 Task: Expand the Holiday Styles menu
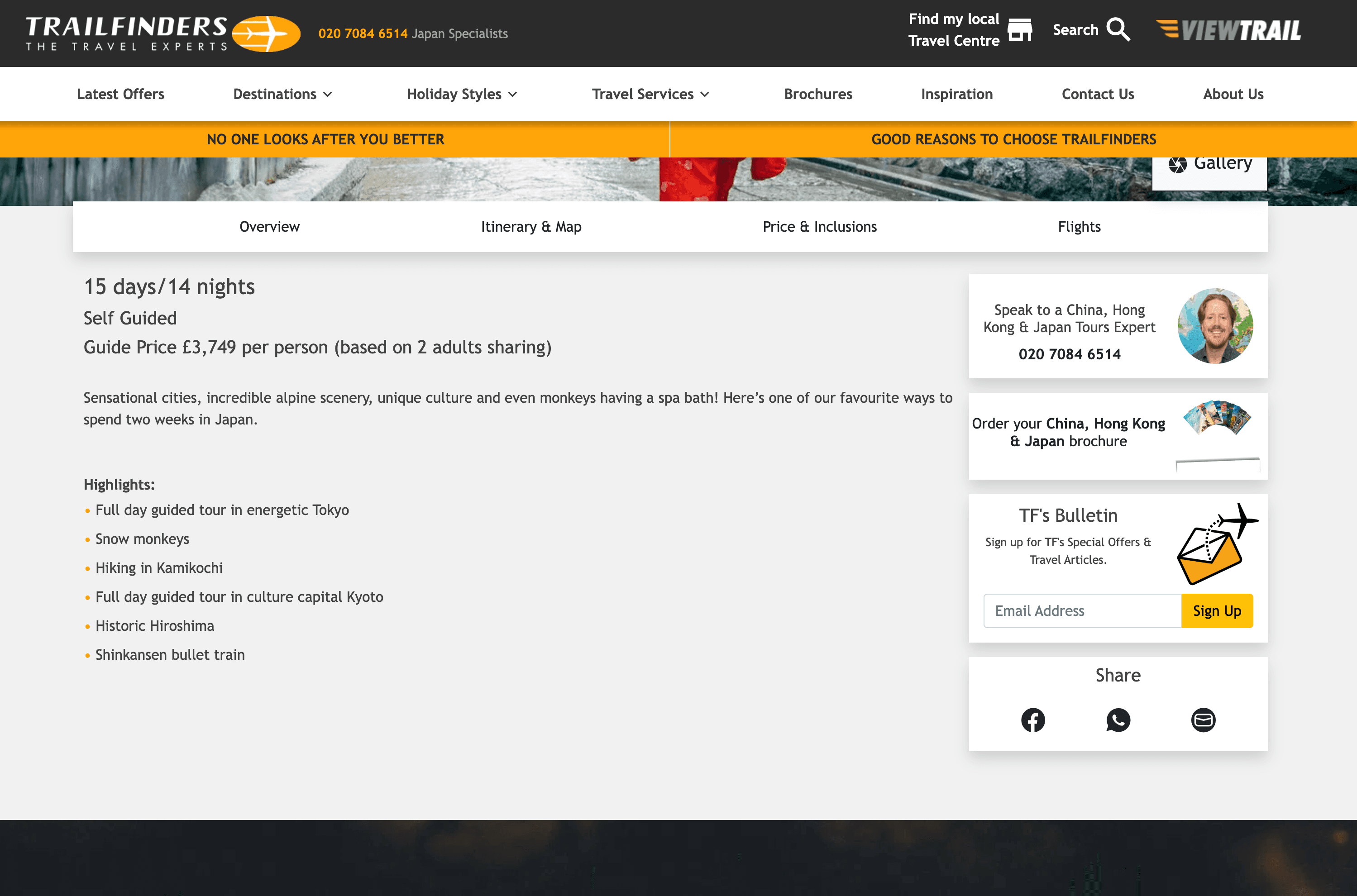coord(462,94)
